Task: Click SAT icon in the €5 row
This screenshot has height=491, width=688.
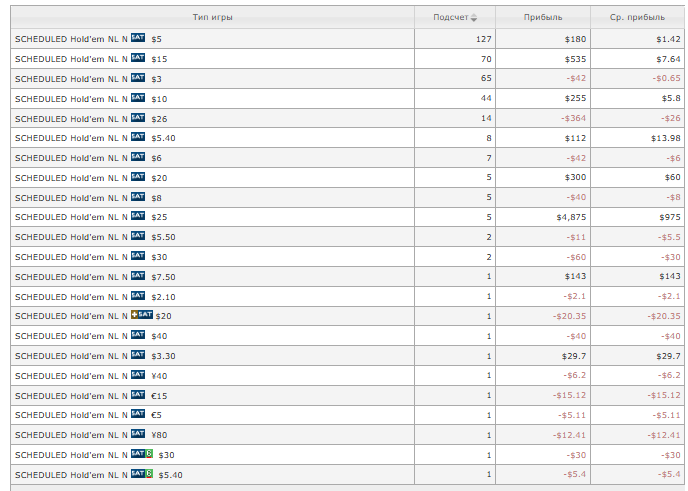Action: (x=138, y=414)
